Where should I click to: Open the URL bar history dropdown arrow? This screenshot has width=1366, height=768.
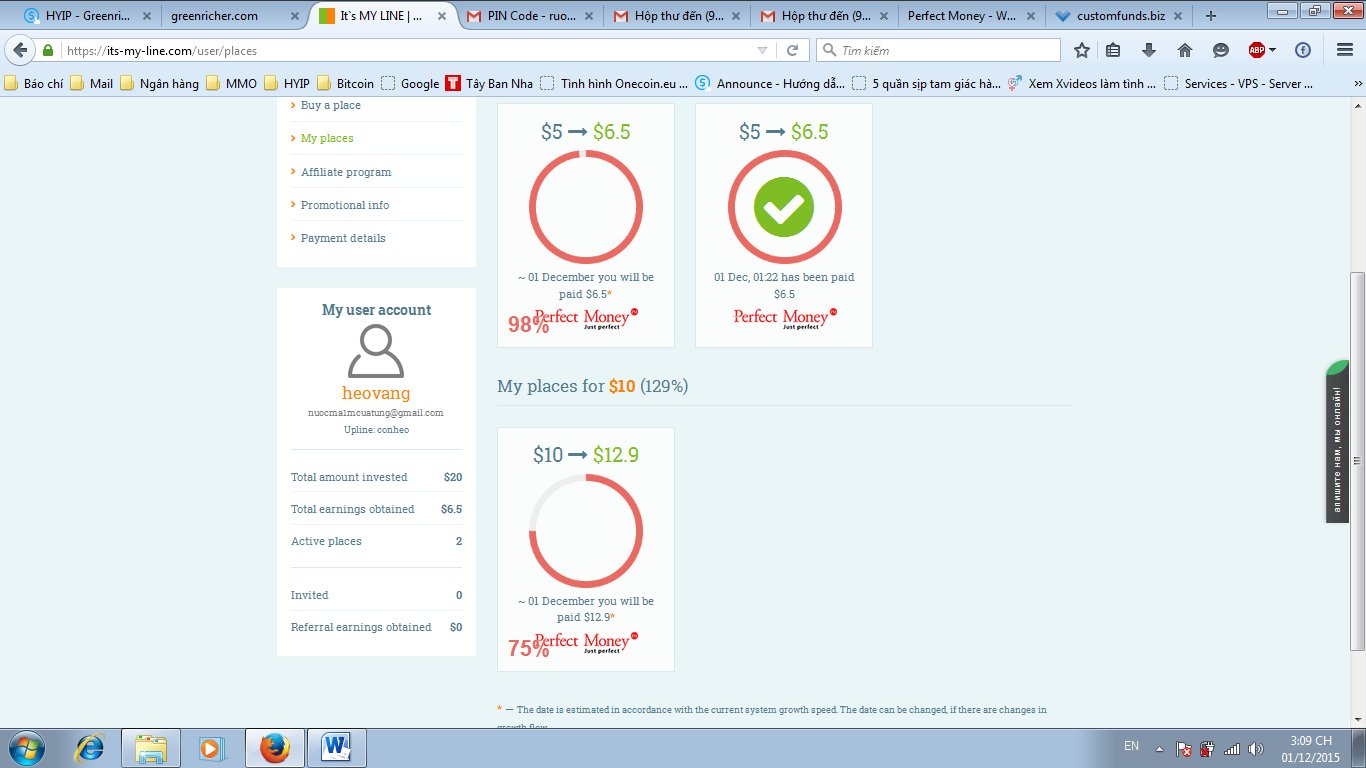(763, 50)
